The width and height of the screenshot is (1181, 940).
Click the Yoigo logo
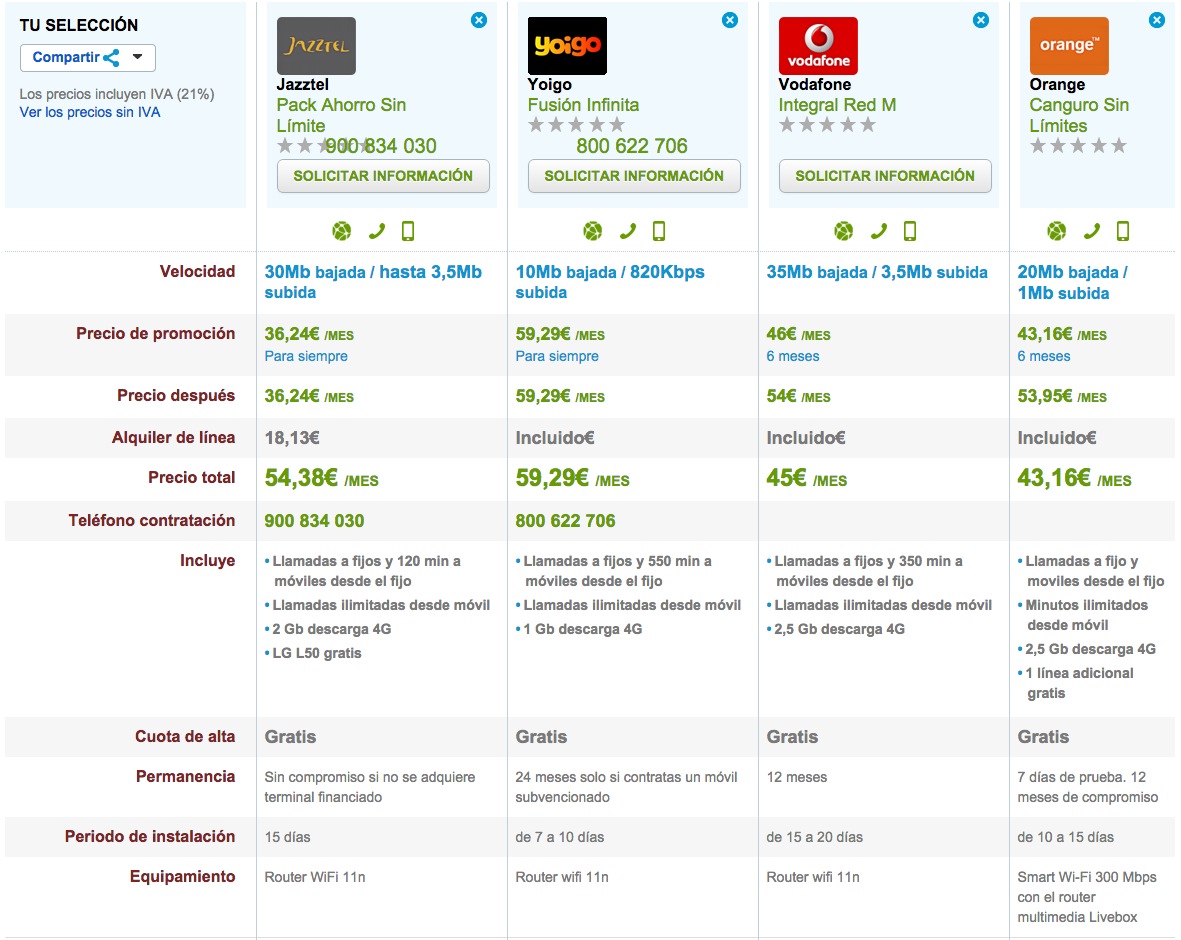(567, 46)
